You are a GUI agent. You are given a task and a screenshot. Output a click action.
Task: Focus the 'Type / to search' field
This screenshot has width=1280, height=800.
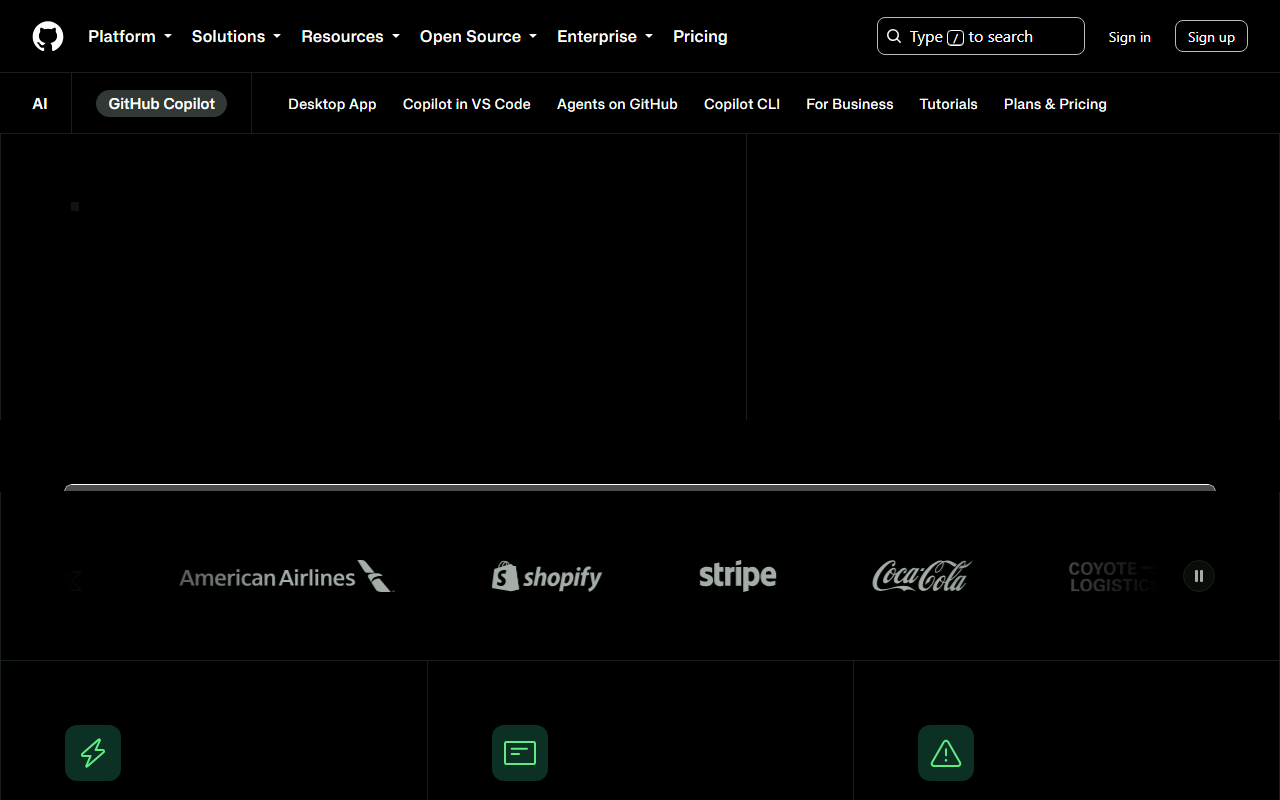click(x=981, y=36)
